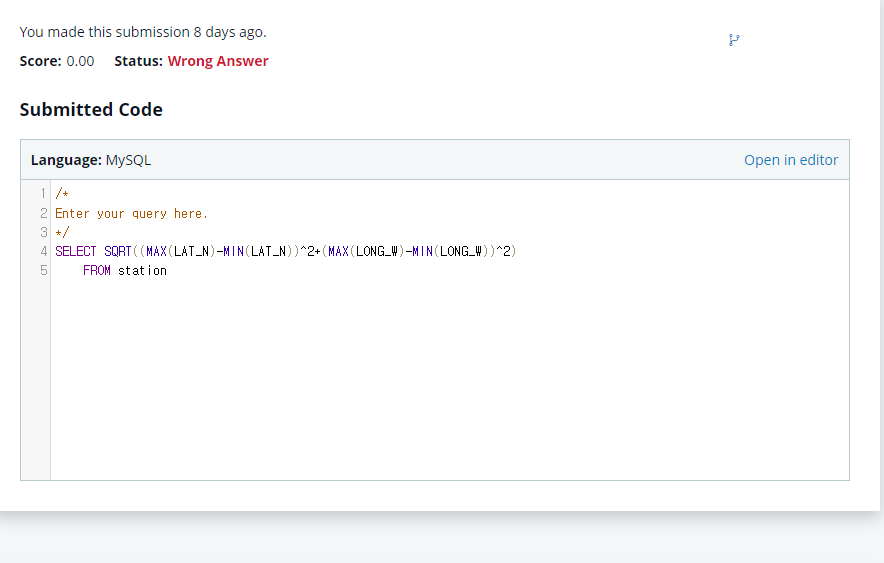This screenshot has width=884, height=563.
Task: Click the opening comment '/*' on line 1
Action: click(x=62, y=194)
